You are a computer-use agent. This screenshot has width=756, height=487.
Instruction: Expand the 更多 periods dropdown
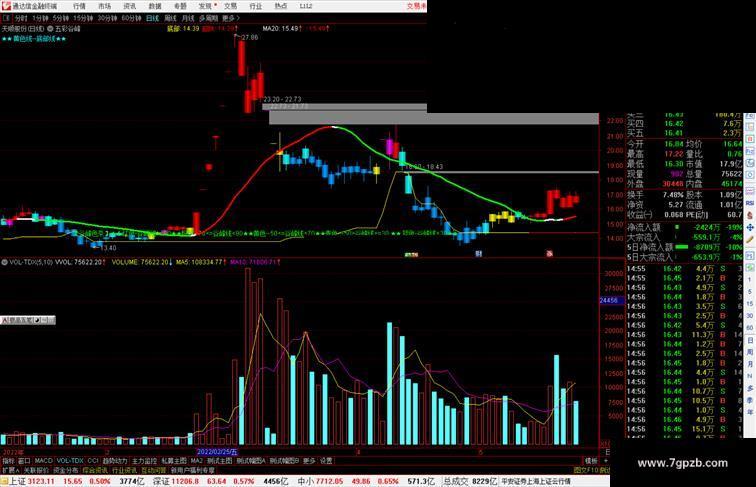pyautogui.click(x=230, y=18)
